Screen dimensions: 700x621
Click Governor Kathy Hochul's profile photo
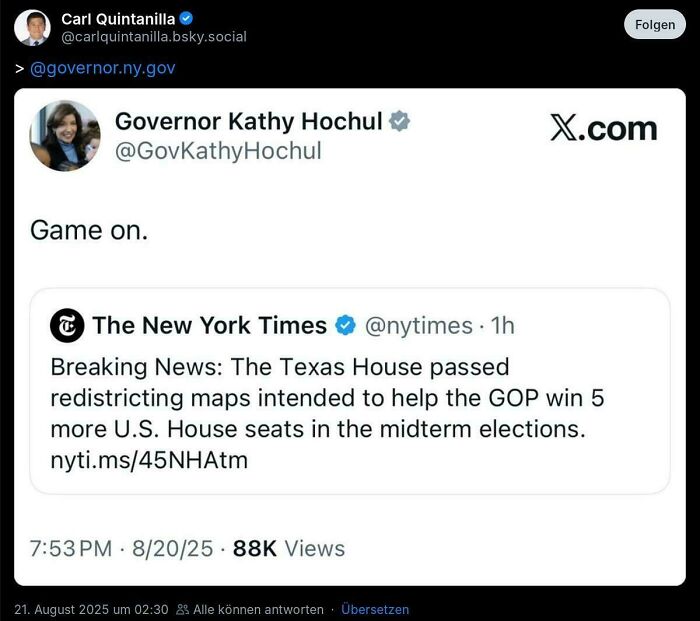[65, 136]
